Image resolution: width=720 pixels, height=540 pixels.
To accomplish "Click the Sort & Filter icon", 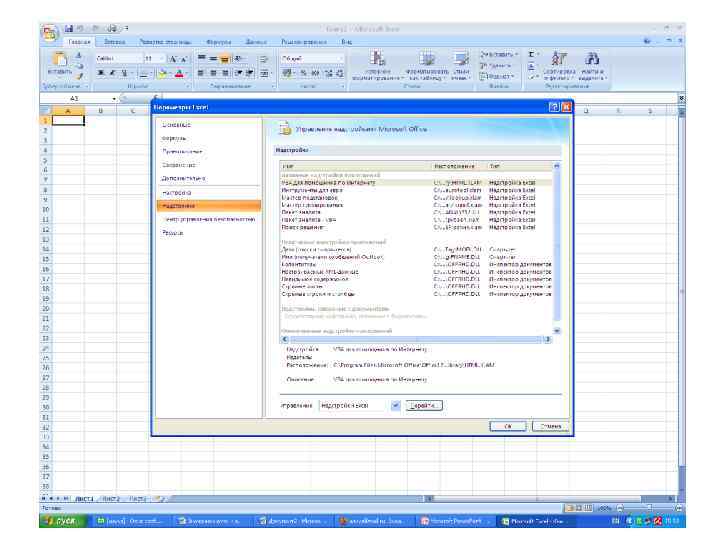I will (559, 59).
